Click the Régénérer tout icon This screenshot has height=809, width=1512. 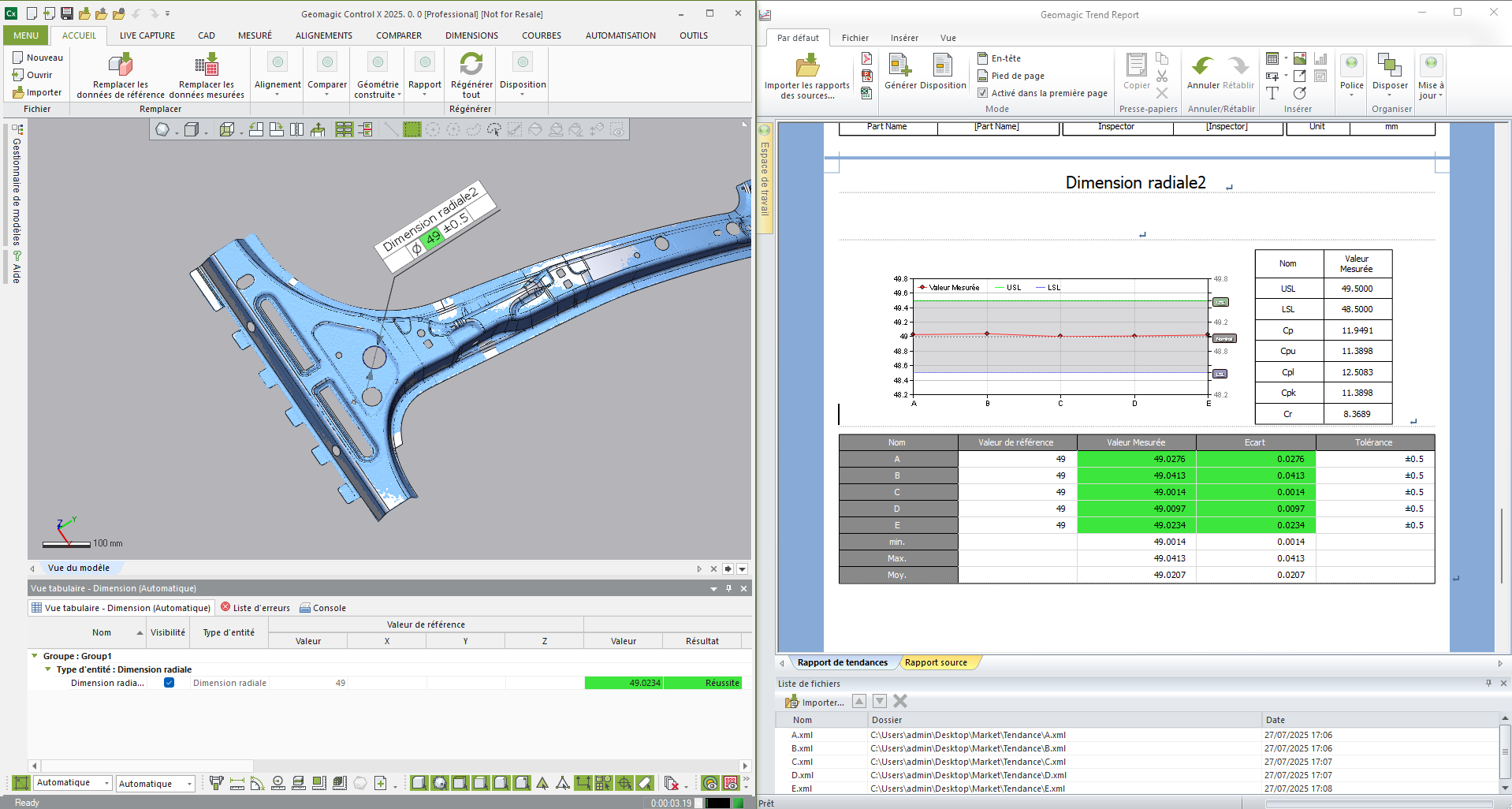point(471,64)
